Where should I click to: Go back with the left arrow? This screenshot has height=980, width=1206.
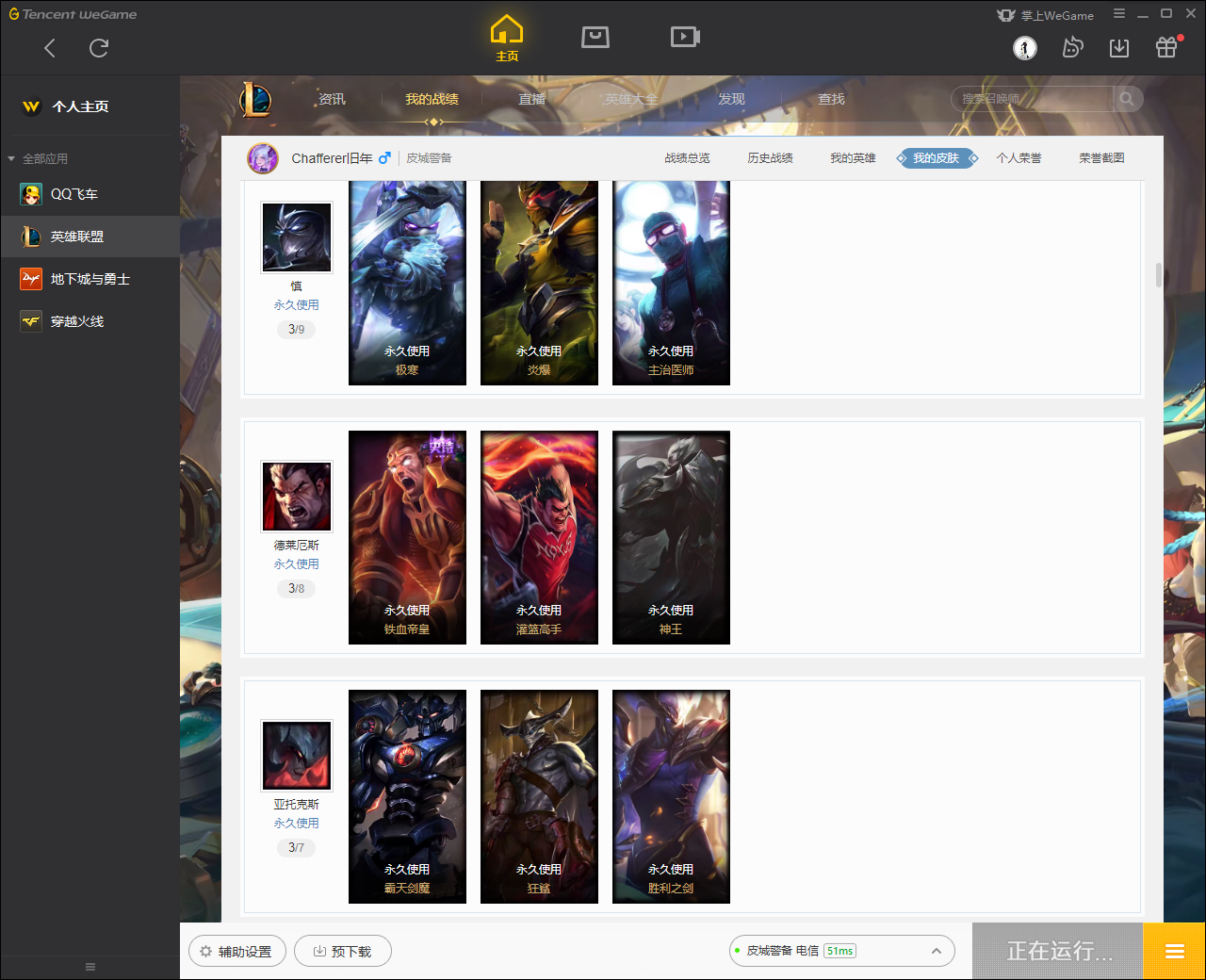(x=50, y=48)
